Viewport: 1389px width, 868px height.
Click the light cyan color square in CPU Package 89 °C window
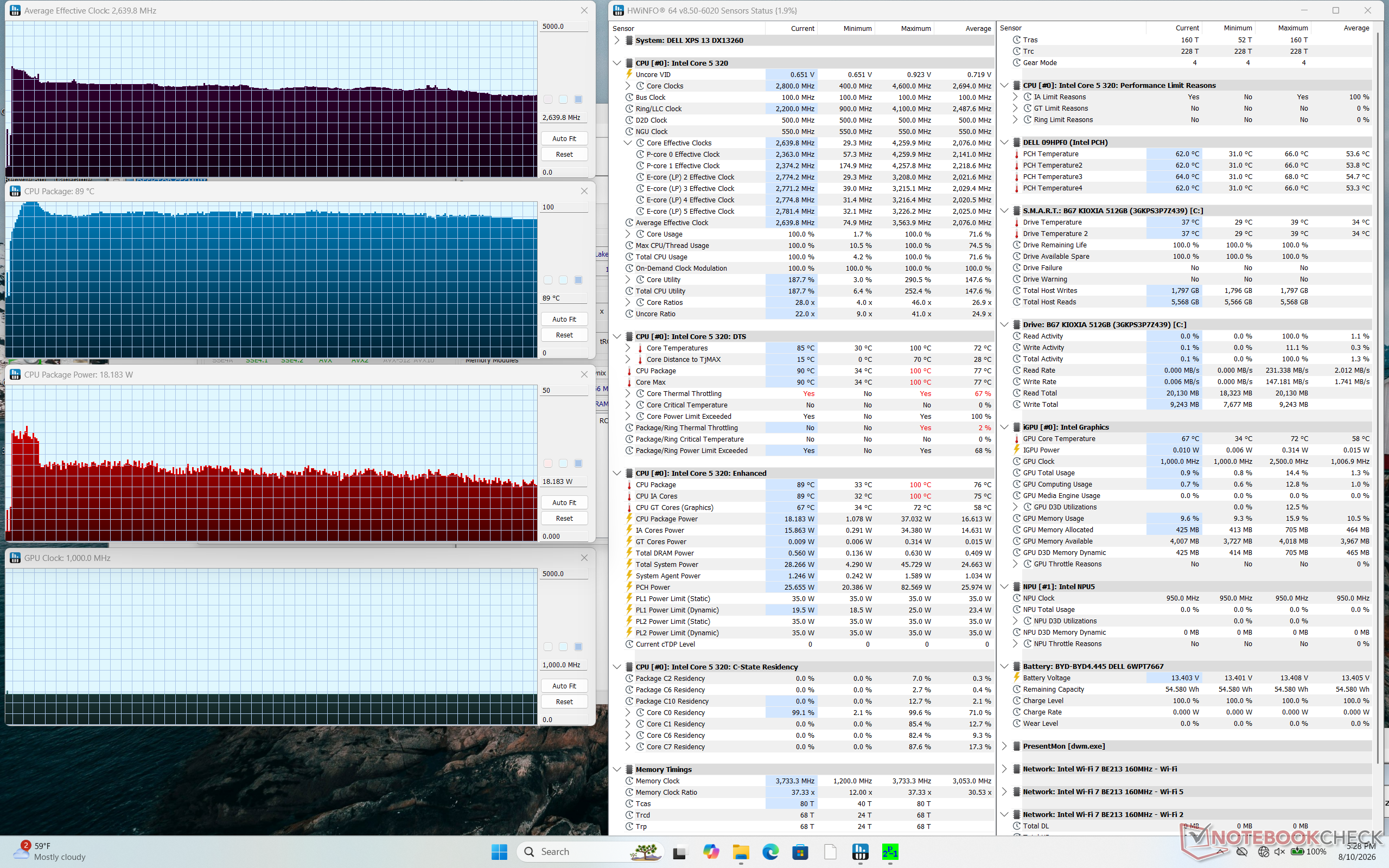tap(563, 280)
